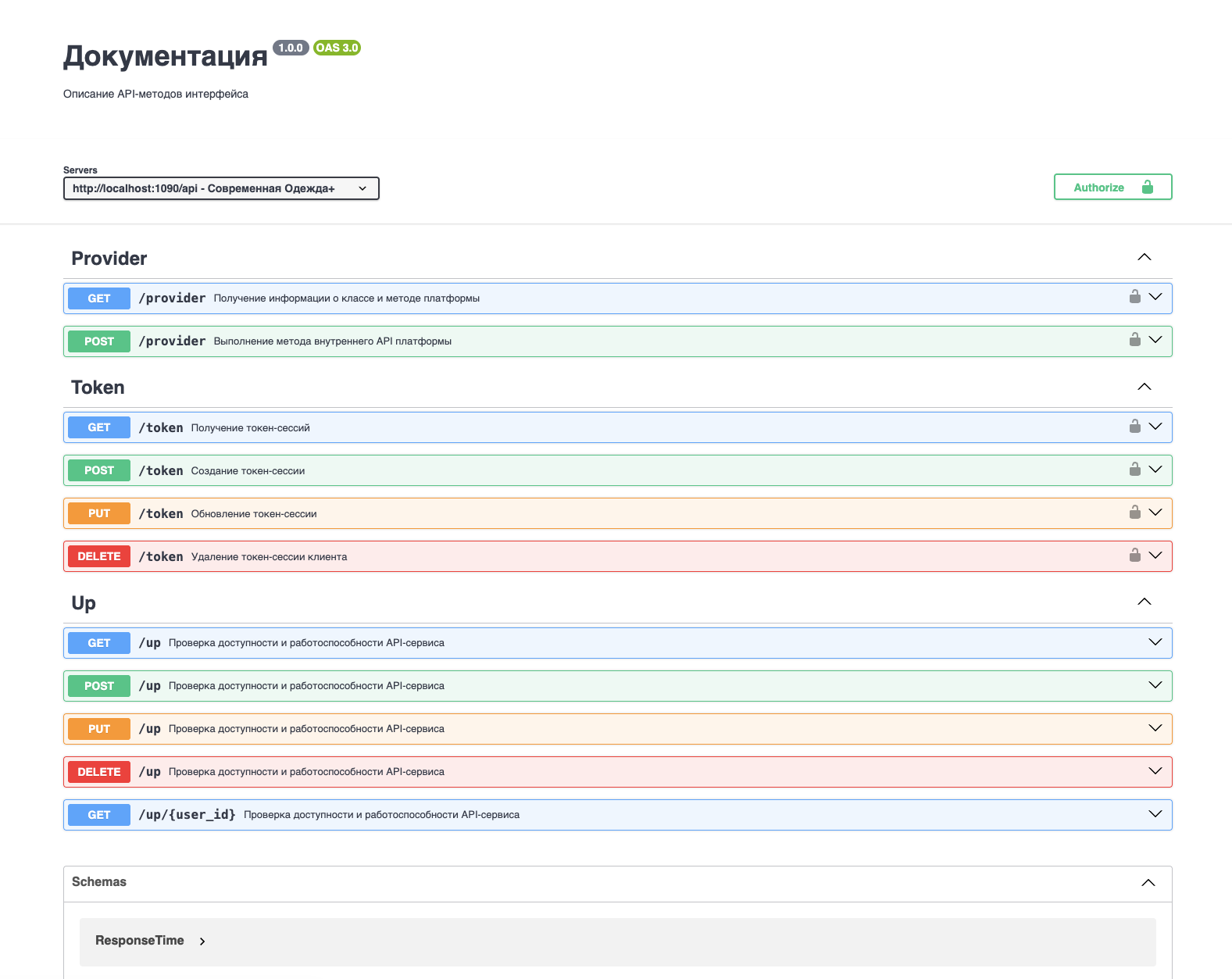Open the Provider tag heading
The image size is (1232, 979).
point(109,259)
